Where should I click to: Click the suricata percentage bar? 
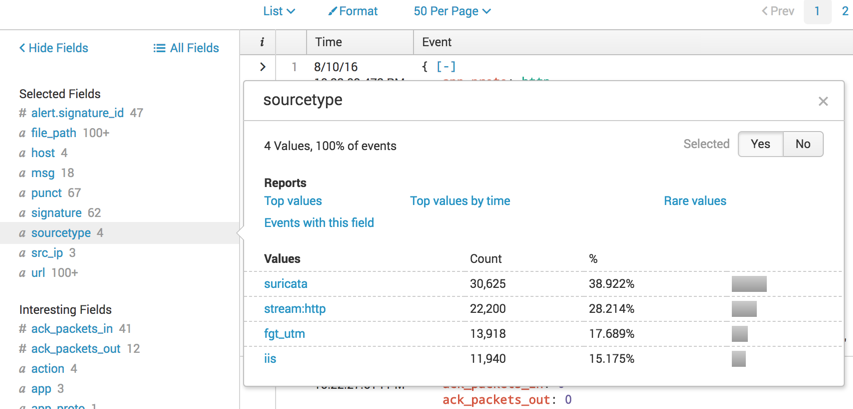click(749, 284)
